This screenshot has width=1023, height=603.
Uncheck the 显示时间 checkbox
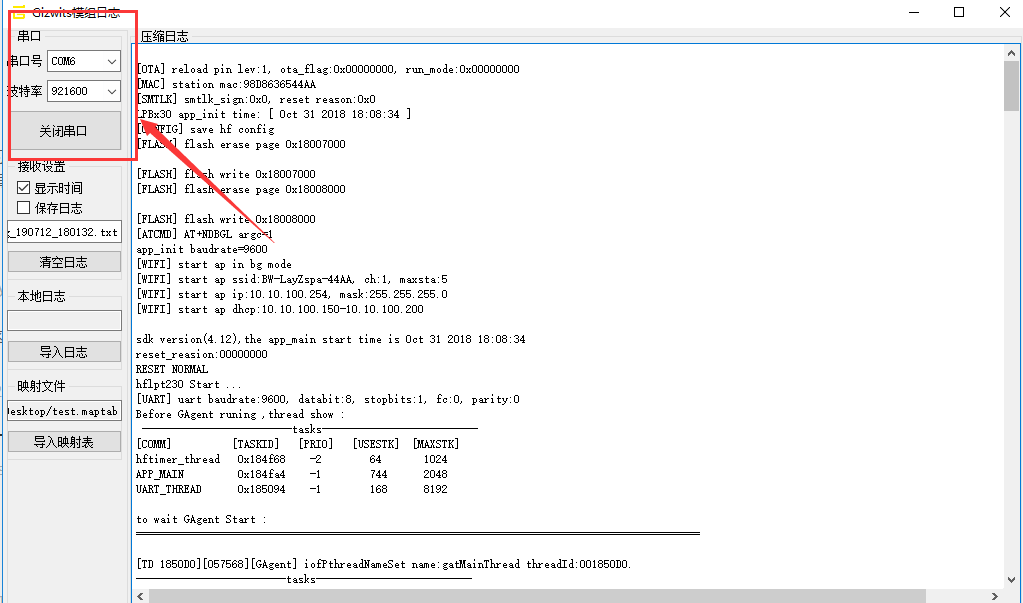click(25, 188)
